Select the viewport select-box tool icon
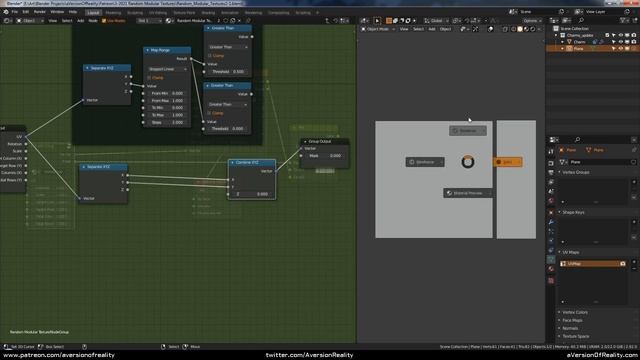This screenshot has height=360, width=640. (x=377, y=20)
